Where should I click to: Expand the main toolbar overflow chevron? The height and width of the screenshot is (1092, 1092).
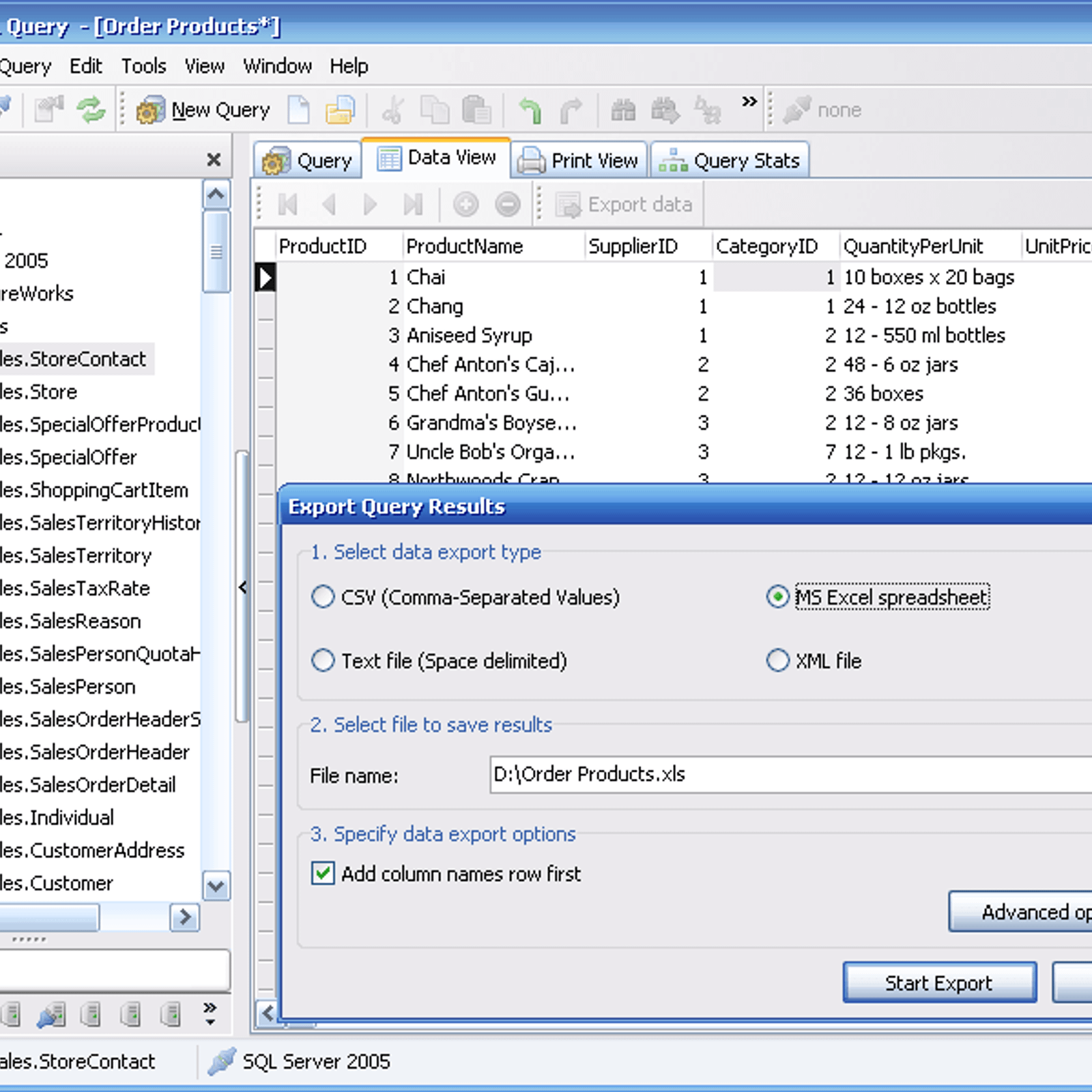click(749, 102)
